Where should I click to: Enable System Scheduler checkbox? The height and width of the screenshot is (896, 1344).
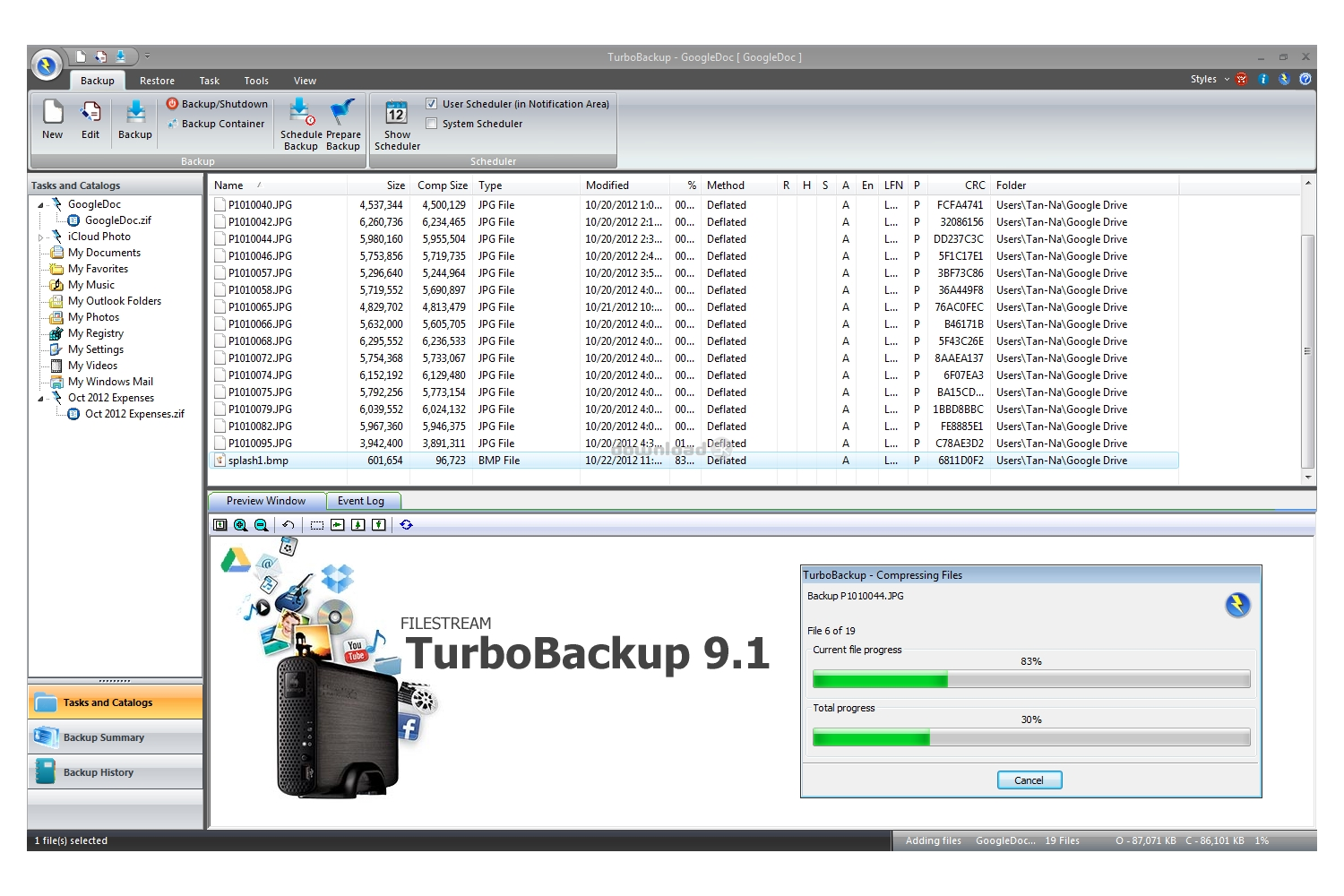pyautogui.click(x=431, y=124)
